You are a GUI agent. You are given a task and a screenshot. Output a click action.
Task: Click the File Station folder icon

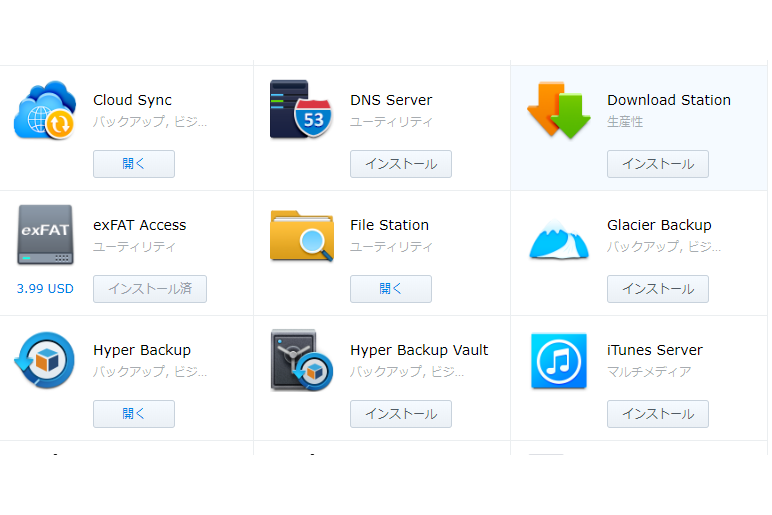click(302, 236)
